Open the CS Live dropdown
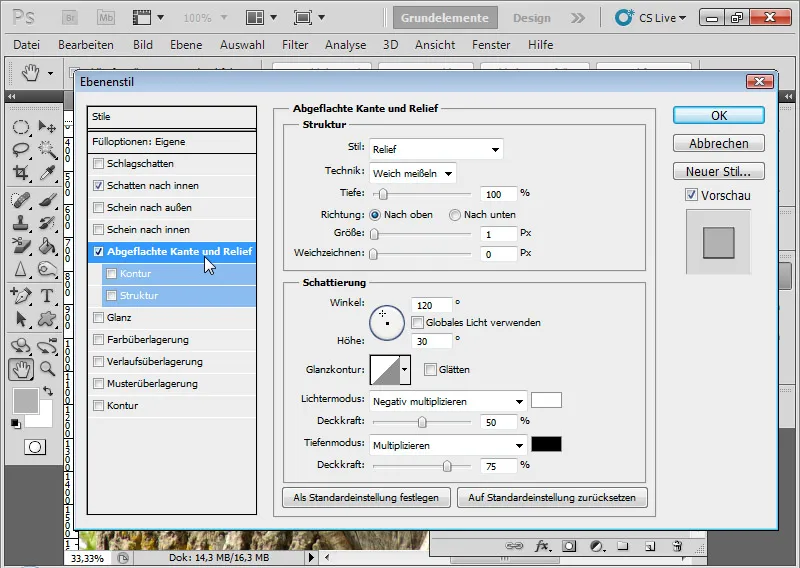Viewport: 800px width, 568px height. point(651,18)
